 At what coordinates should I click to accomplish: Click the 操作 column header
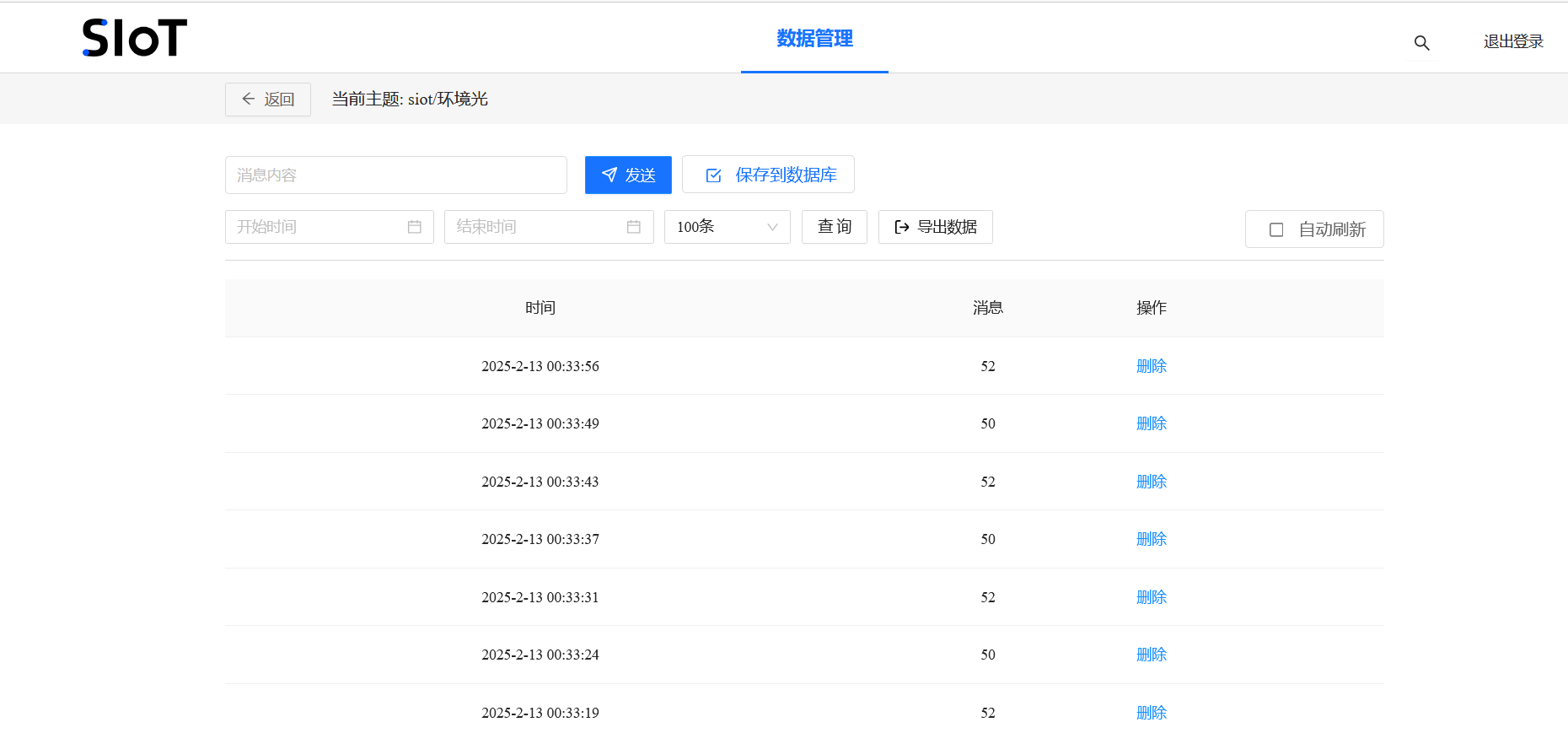(x=1152, y=308)
